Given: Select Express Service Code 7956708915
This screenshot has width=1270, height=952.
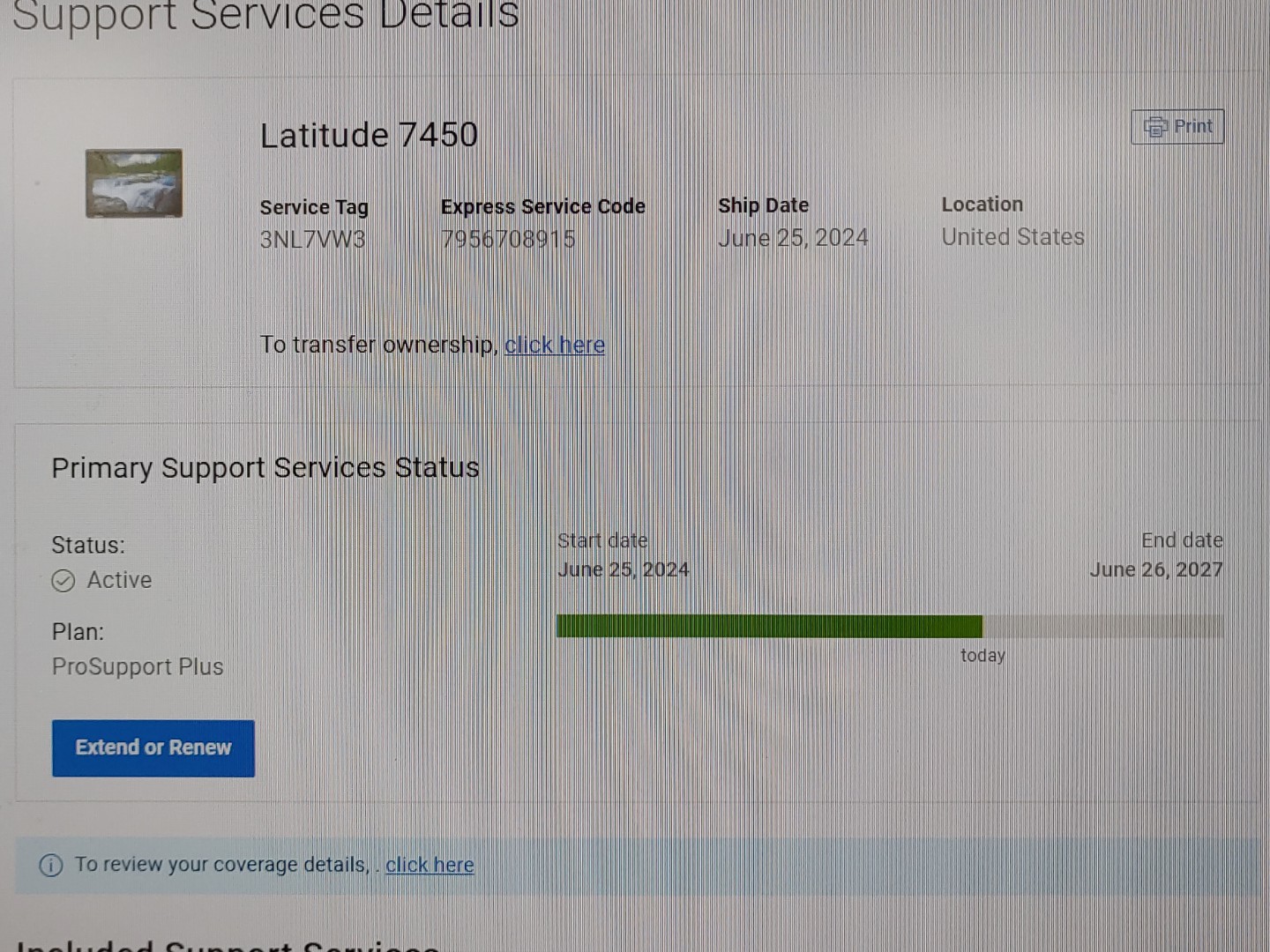Looking at the screenshot, I should [508, 239].
